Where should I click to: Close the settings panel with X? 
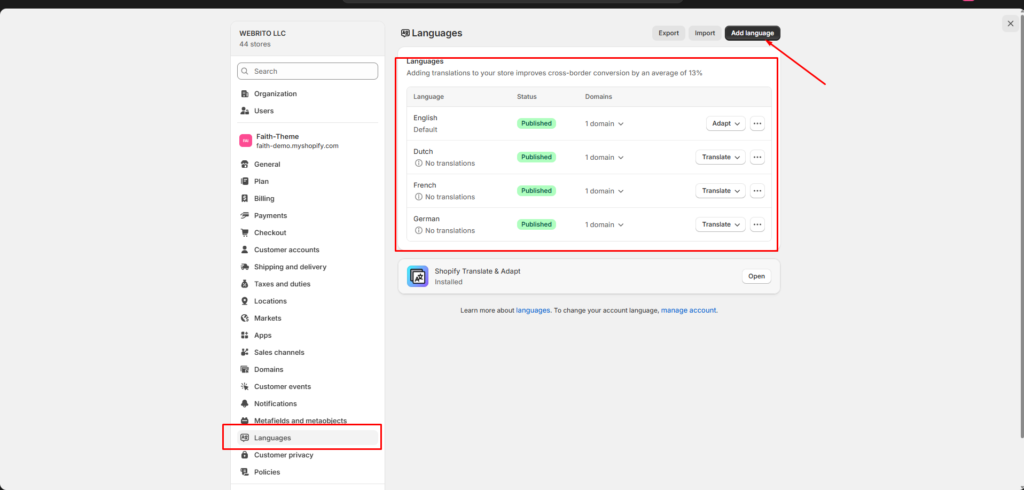(1010, 24)
